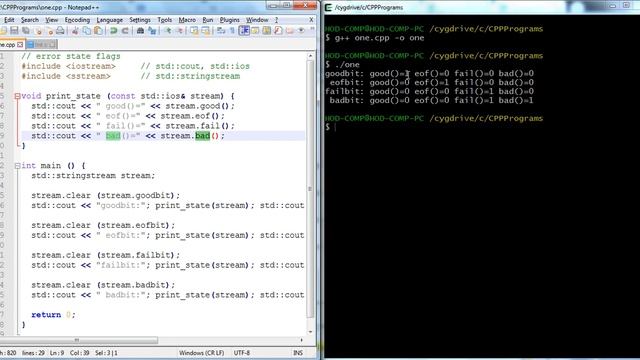The height and width of the screenshot is (360, 640).
Task: Click the 'std::stringstream stream;' line
Action: coord(93,176)
